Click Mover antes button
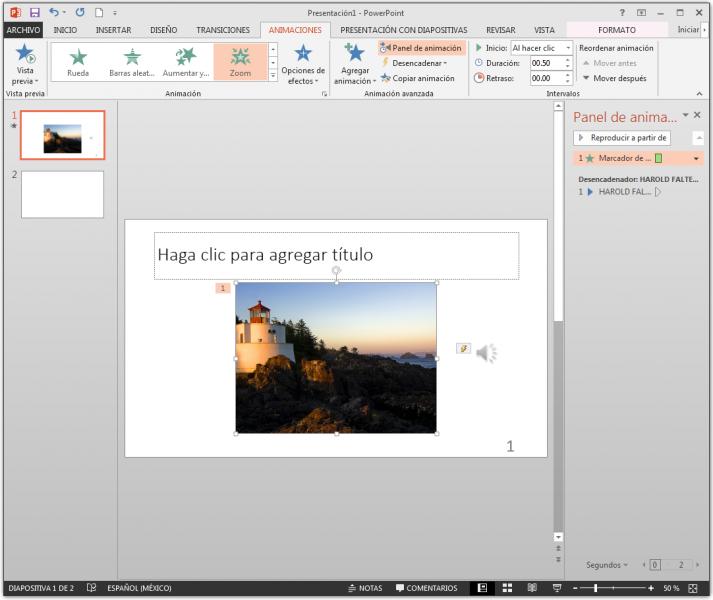The width and height of the screenshot is (713, 600). point(609,63)
